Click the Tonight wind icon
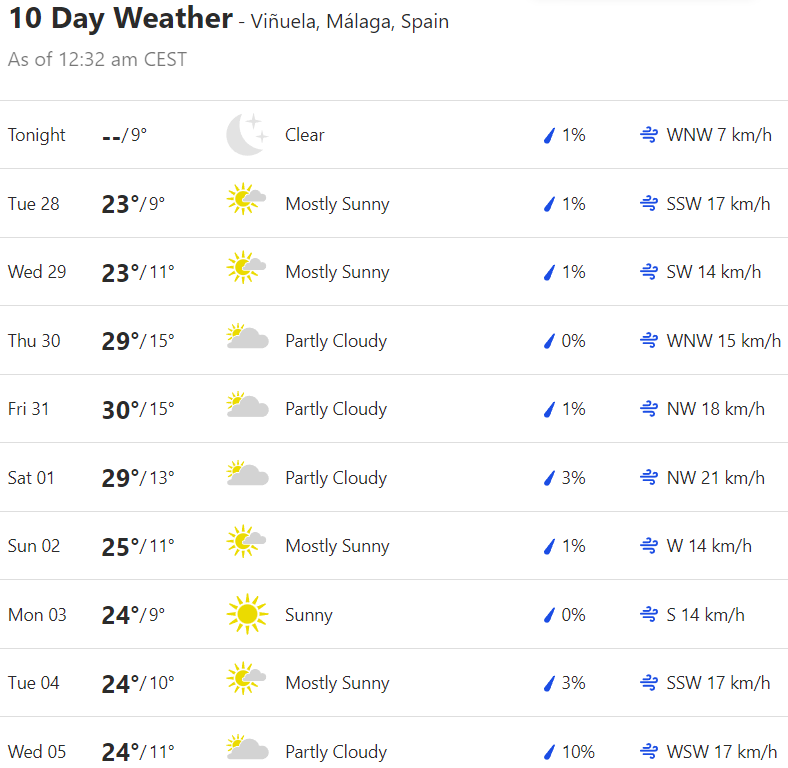 click(649, 135)
